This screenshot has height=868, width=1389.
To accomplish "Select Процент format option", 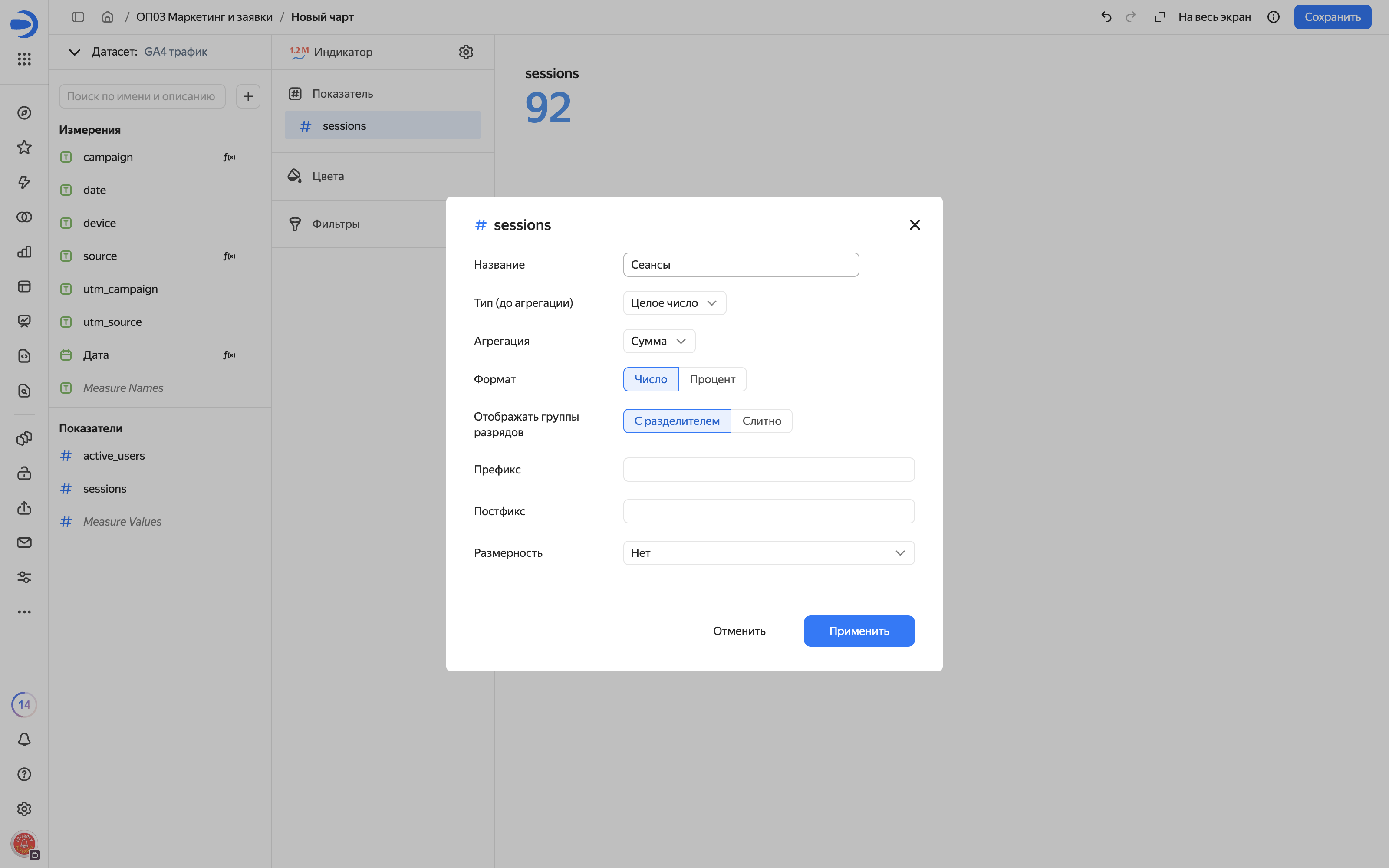I will click(712, 379).
